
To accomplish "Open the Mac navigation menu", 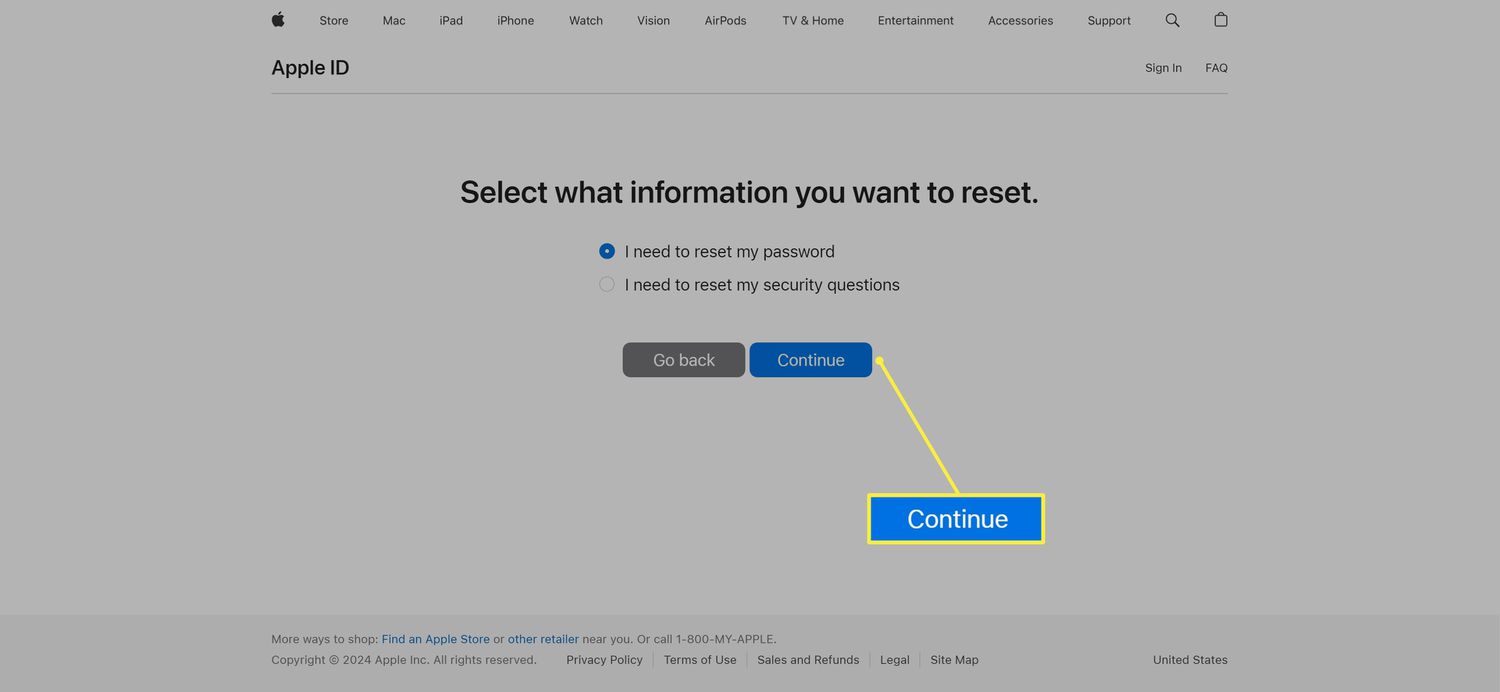I will (x=394, y=21).
